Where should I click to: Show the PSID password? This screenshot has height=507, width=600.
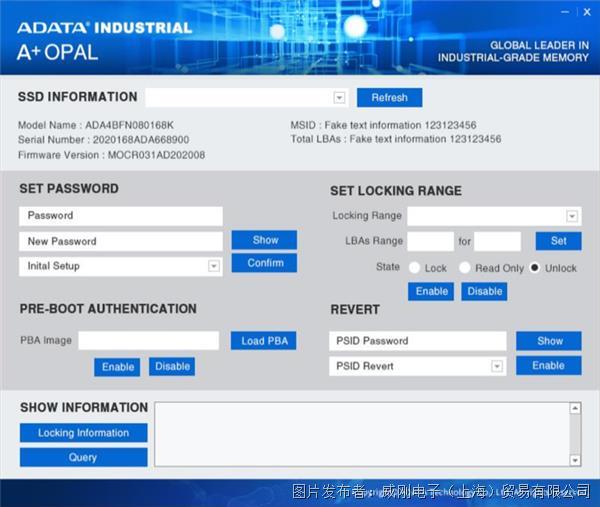[x=549, y=341]
